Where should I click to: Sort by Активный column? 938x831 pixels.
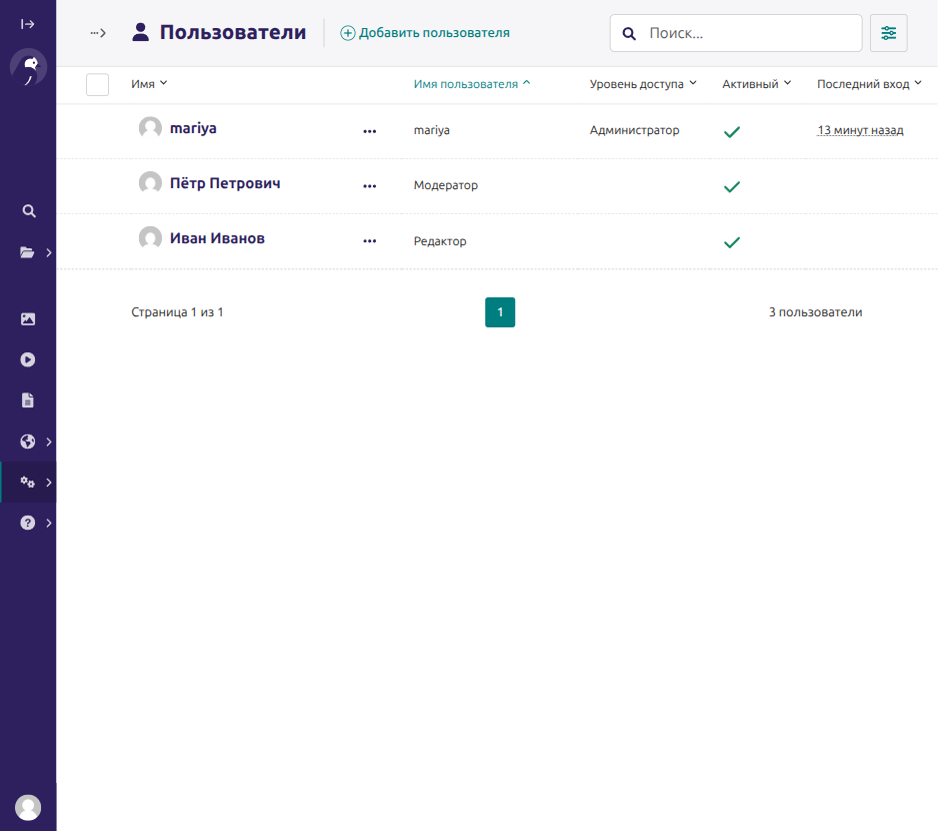pos(757,84)
